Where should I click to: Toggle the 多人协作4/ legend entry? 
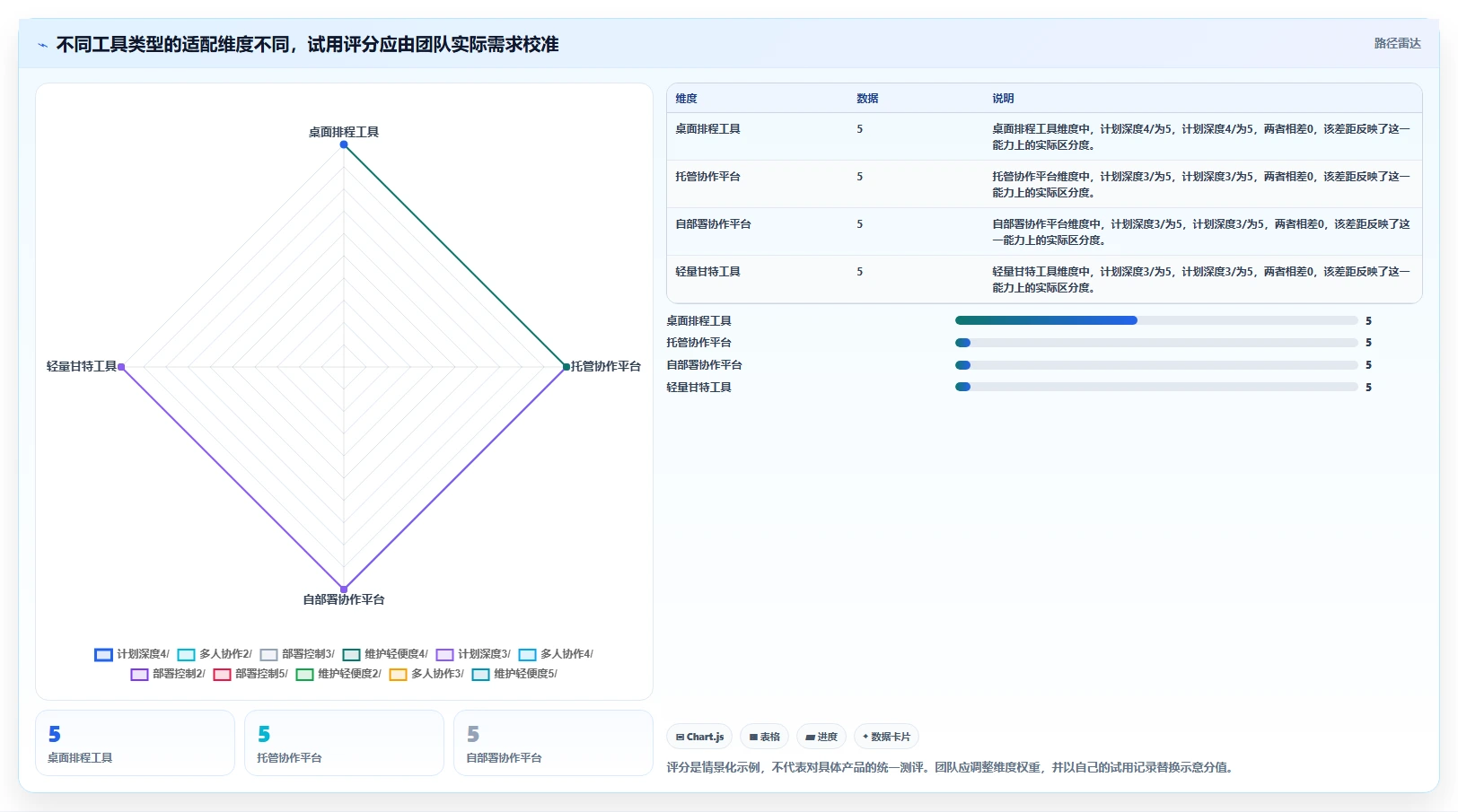point(556,654)
